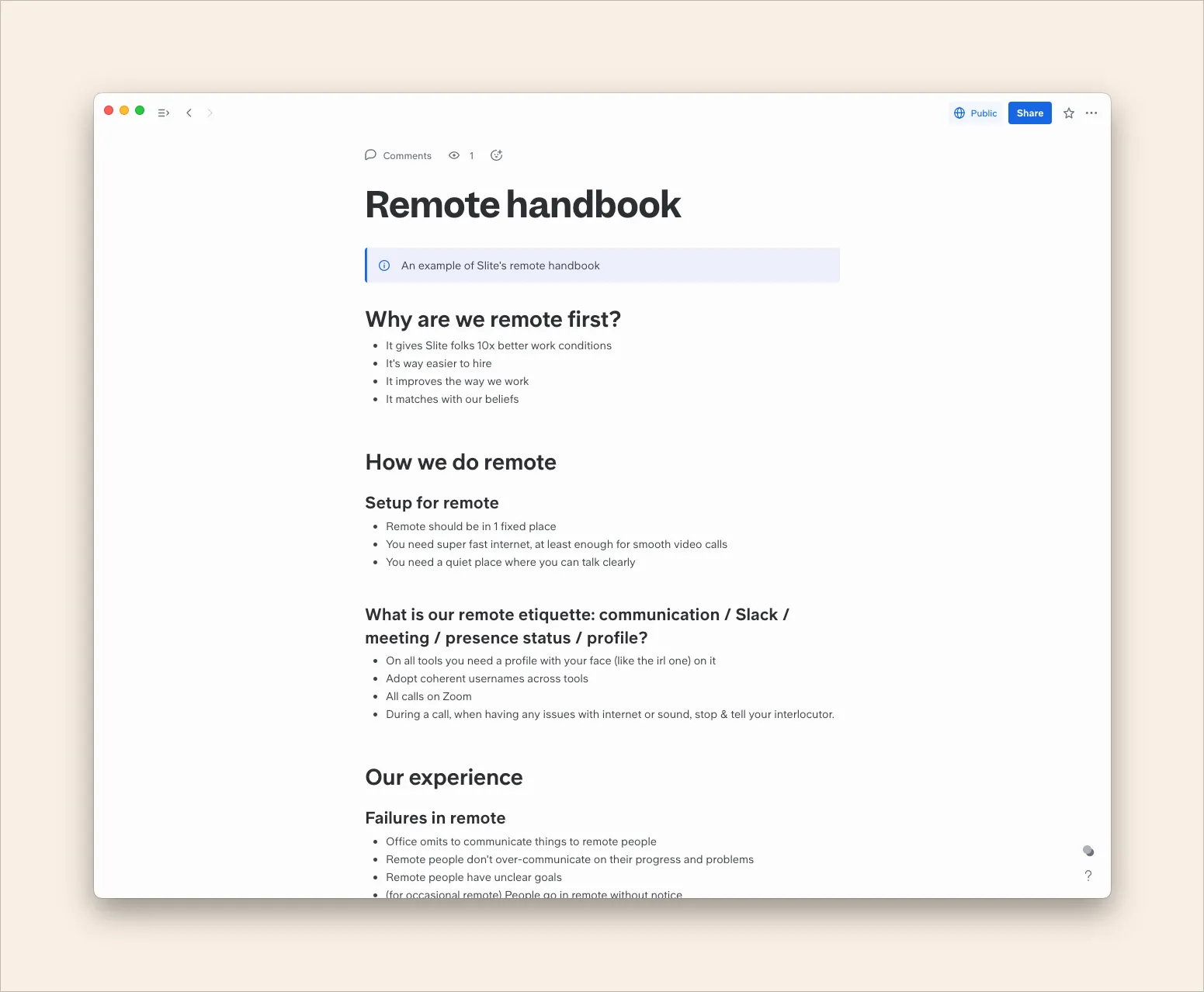The width and height of the screenshot is (1204, 992).
Task: Click the callout text about Slite's remote handbook
Action: 500,265
